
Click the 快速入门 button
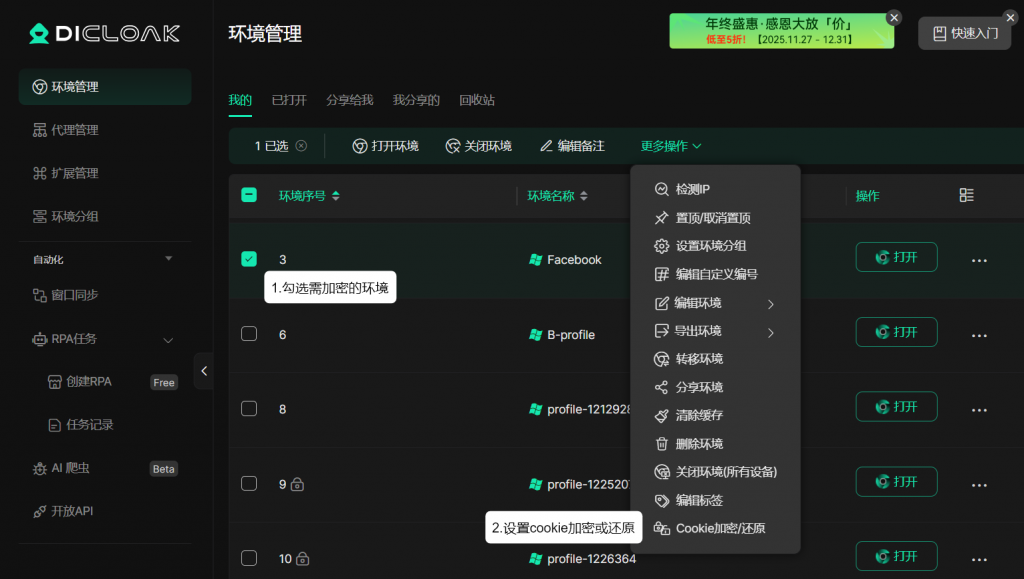click(965, 33)
